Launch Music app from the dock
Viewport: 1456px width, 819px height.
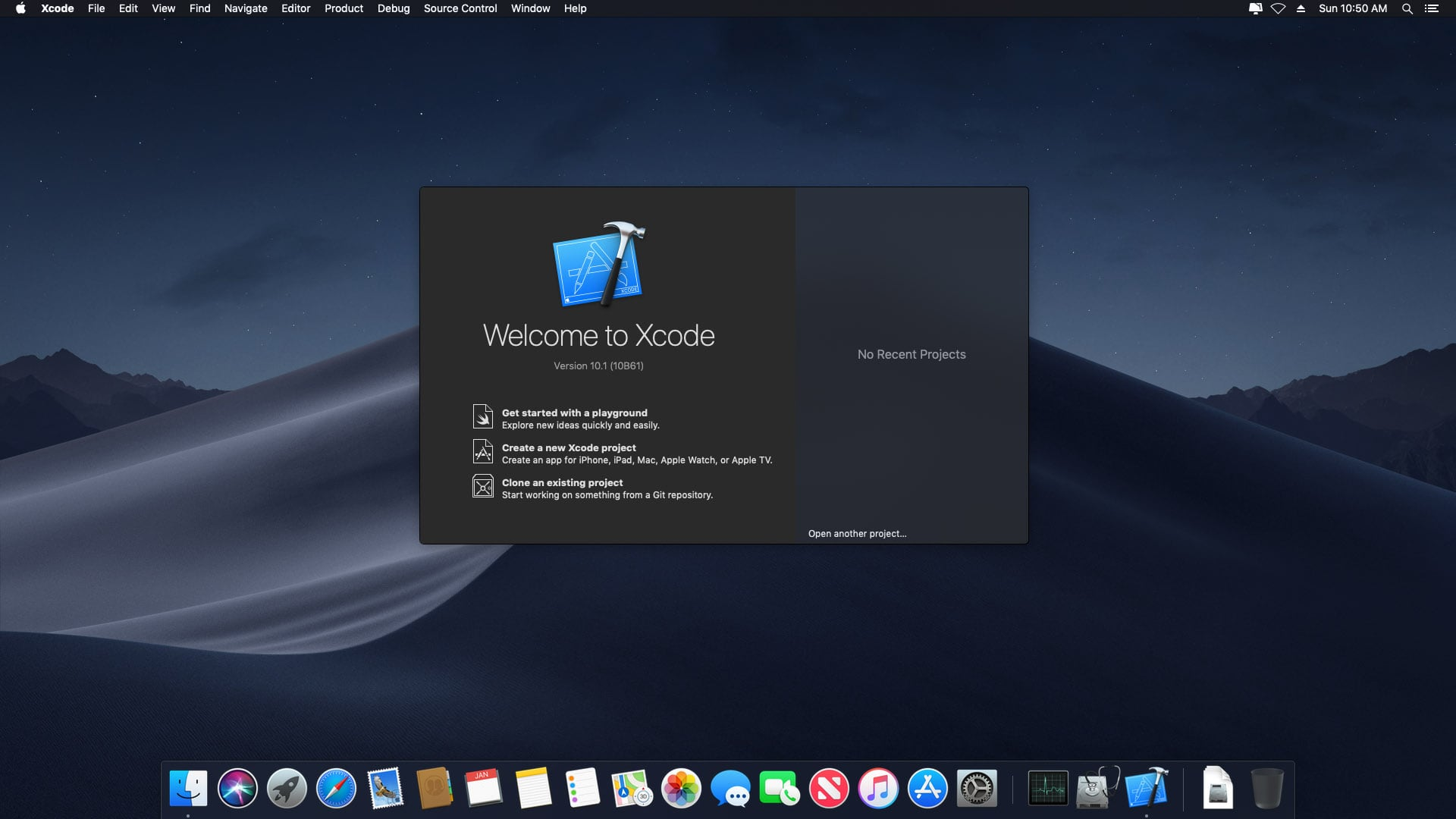pyautogui.click(x=878, y=789)
